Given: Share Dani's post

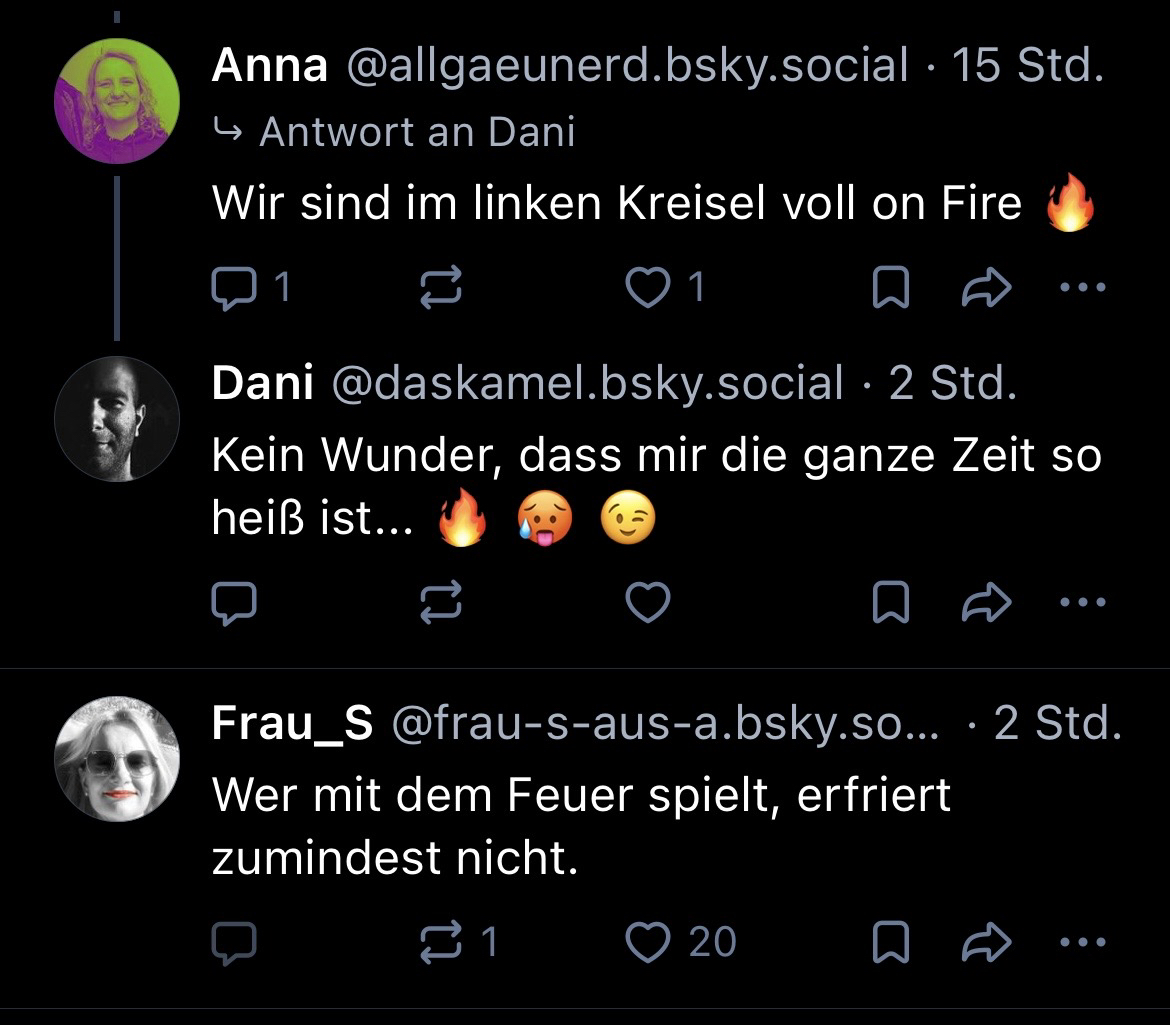Looking at the screenshot, I should (x=986, y=602).
